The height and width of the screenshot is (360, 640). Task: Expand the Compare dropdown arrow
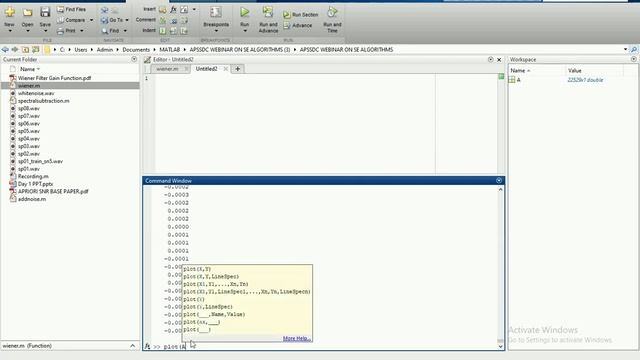pyautogui.click(x=91, y=20)
